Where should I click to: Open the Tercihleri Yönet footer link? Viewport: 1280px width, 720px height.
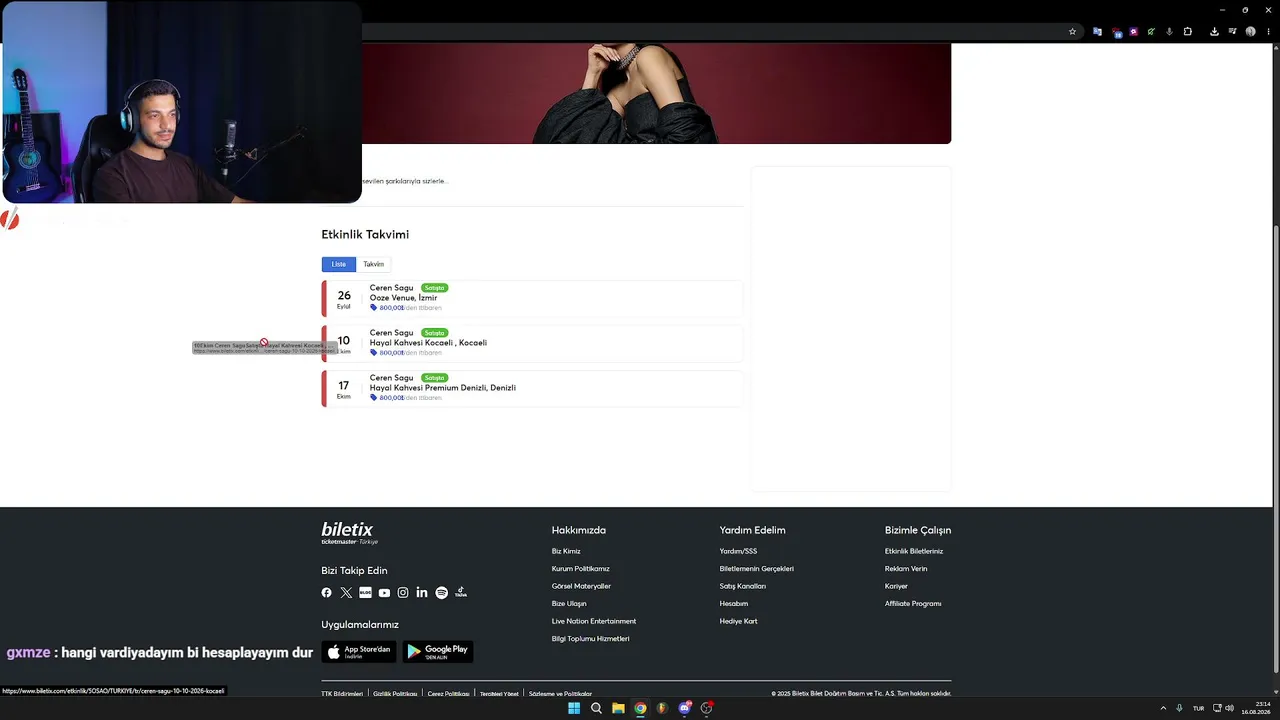pyautogui.click(x=499, y=694)
